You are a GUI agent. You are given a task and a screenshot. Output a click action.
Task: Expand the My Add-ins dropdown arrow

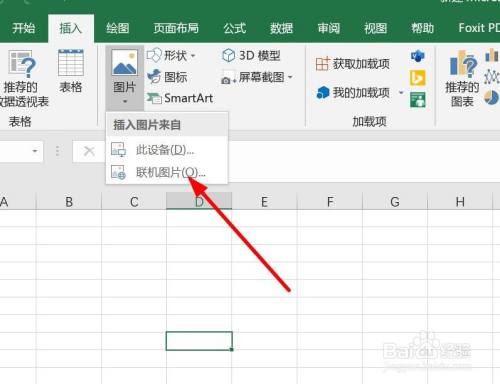[401, 92]
